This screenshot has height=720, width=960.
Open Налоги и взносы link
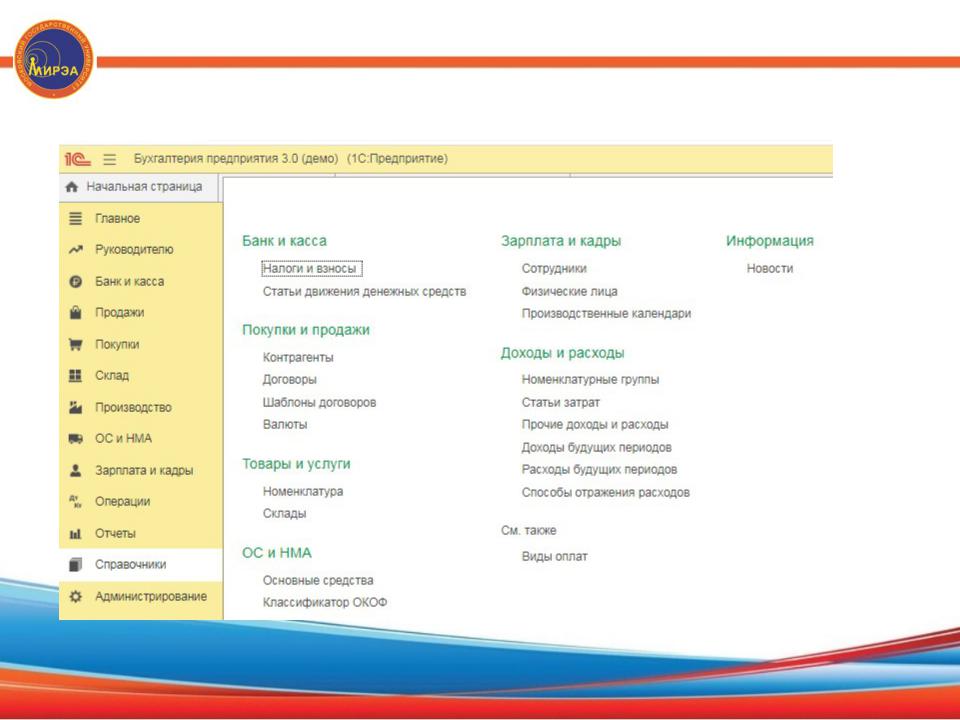click(310, 269)
